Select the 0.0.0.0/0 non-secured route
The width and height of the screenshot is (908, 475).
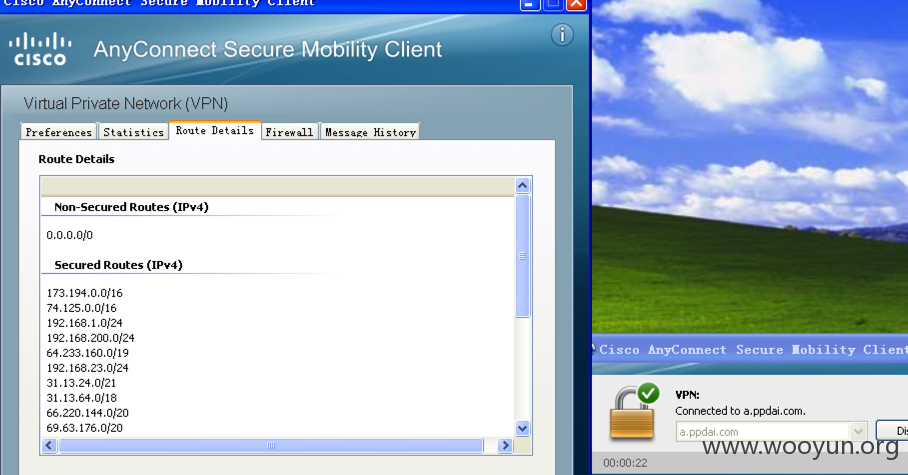coord(69,235)
